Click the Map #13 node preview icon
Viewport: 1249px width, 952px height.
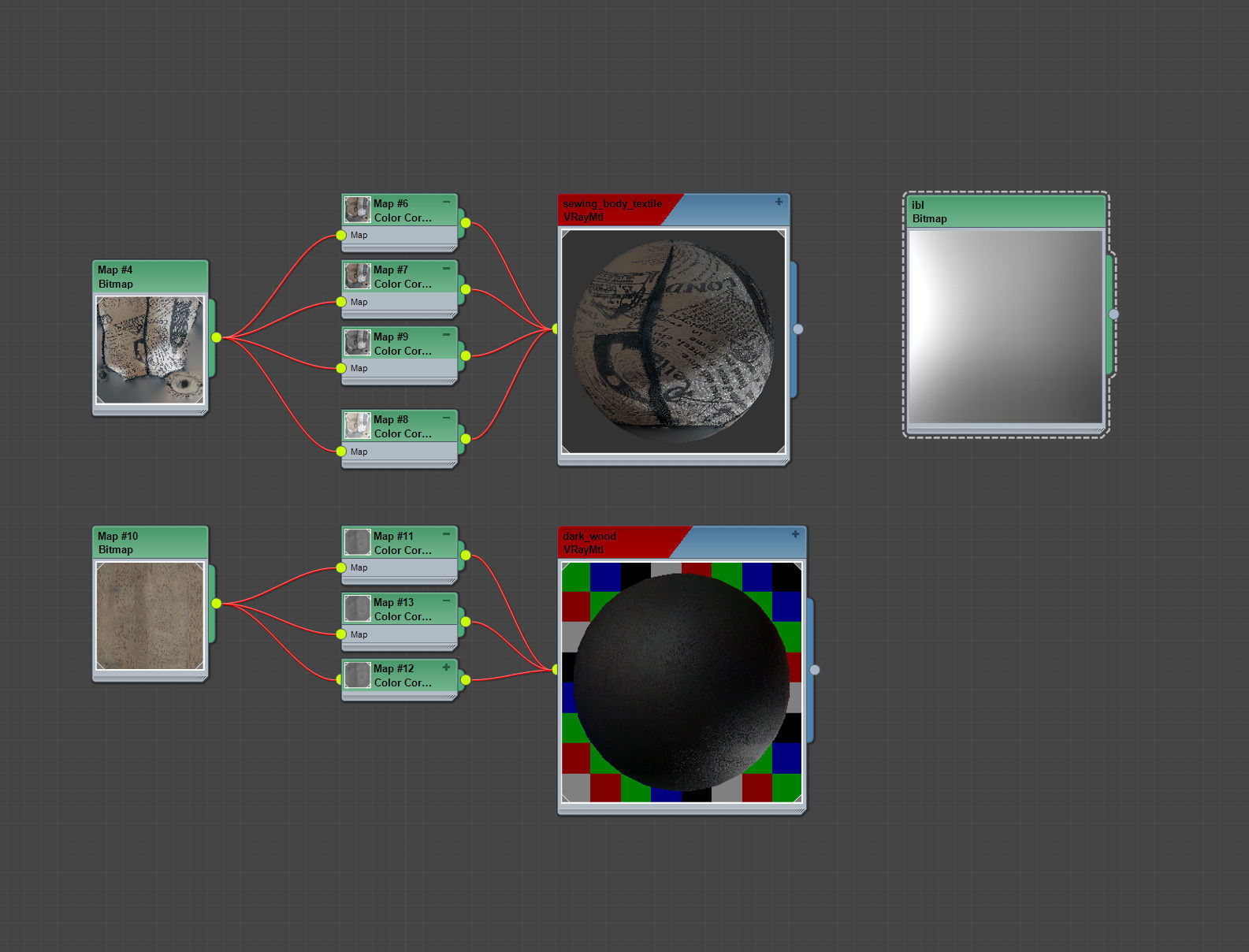(358, 608)
